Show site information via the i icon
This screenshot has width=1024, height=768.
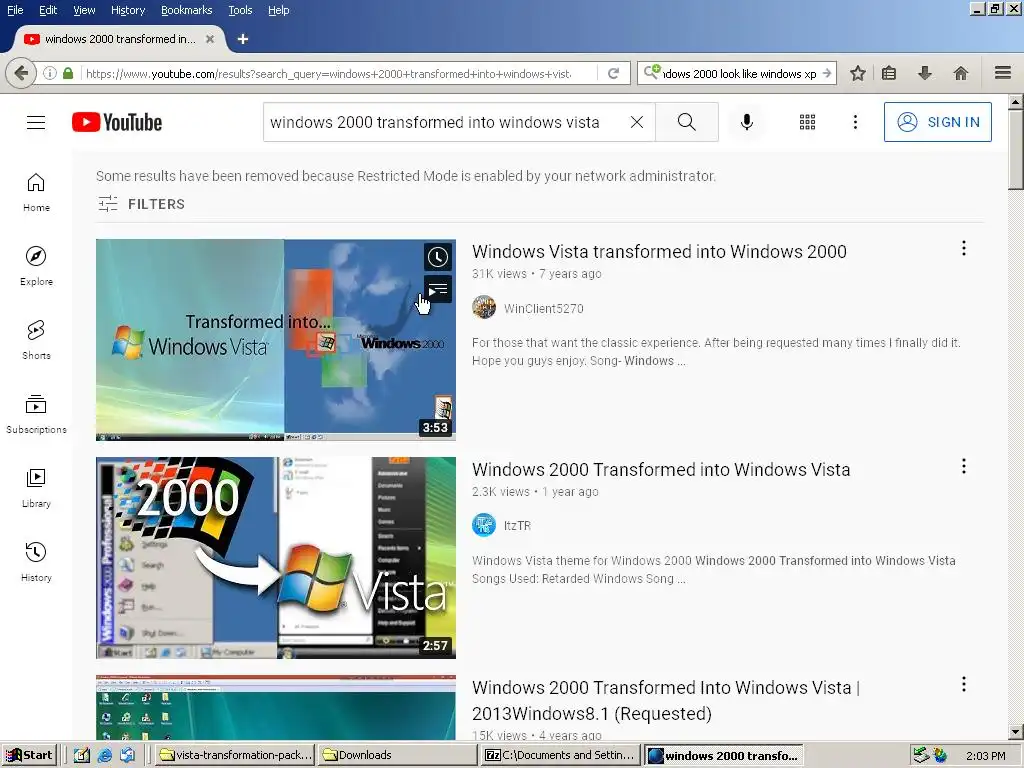[50, 73]
